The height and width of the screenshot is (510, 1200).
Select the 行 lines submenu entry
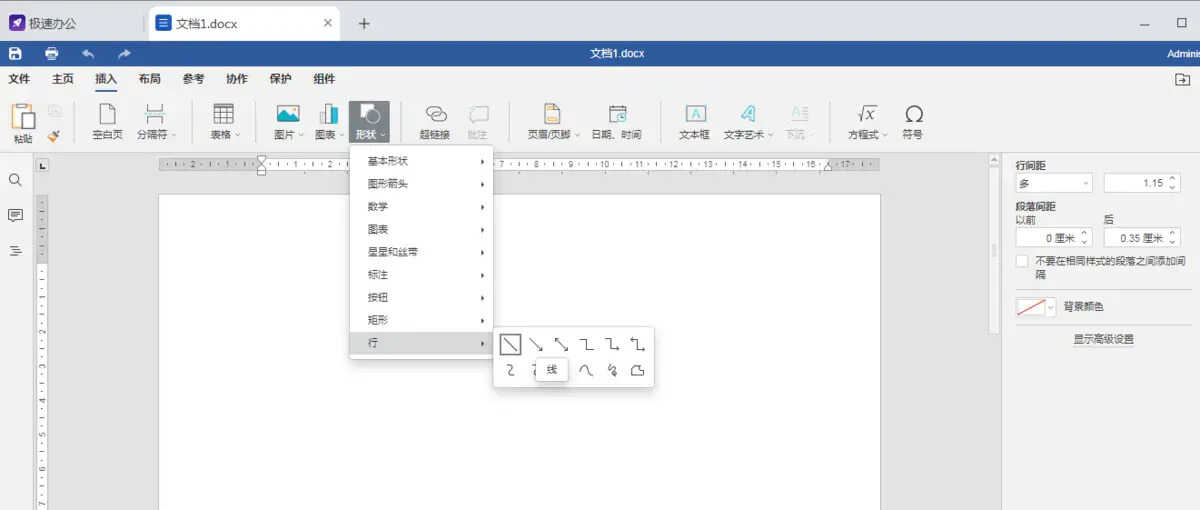[x=421, y=343]
